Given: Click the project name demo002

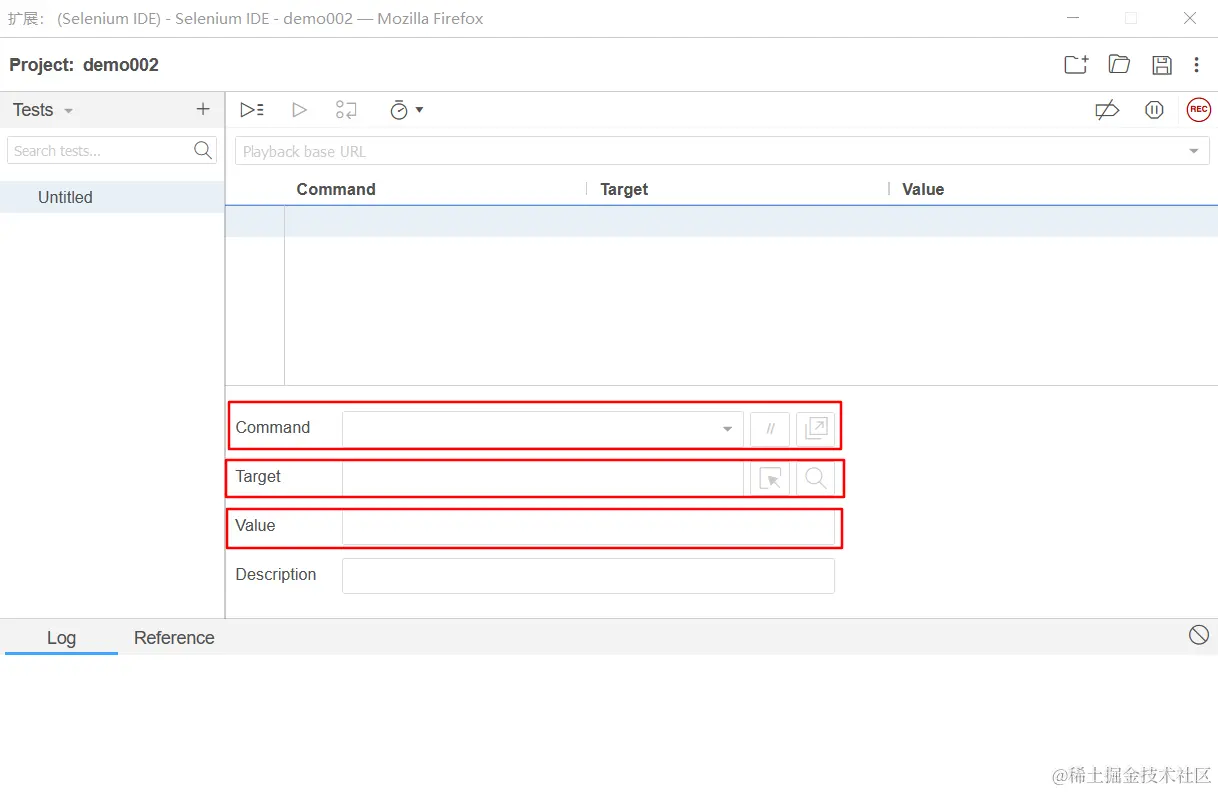Looking at the screenshot, I should coord(121,65).
